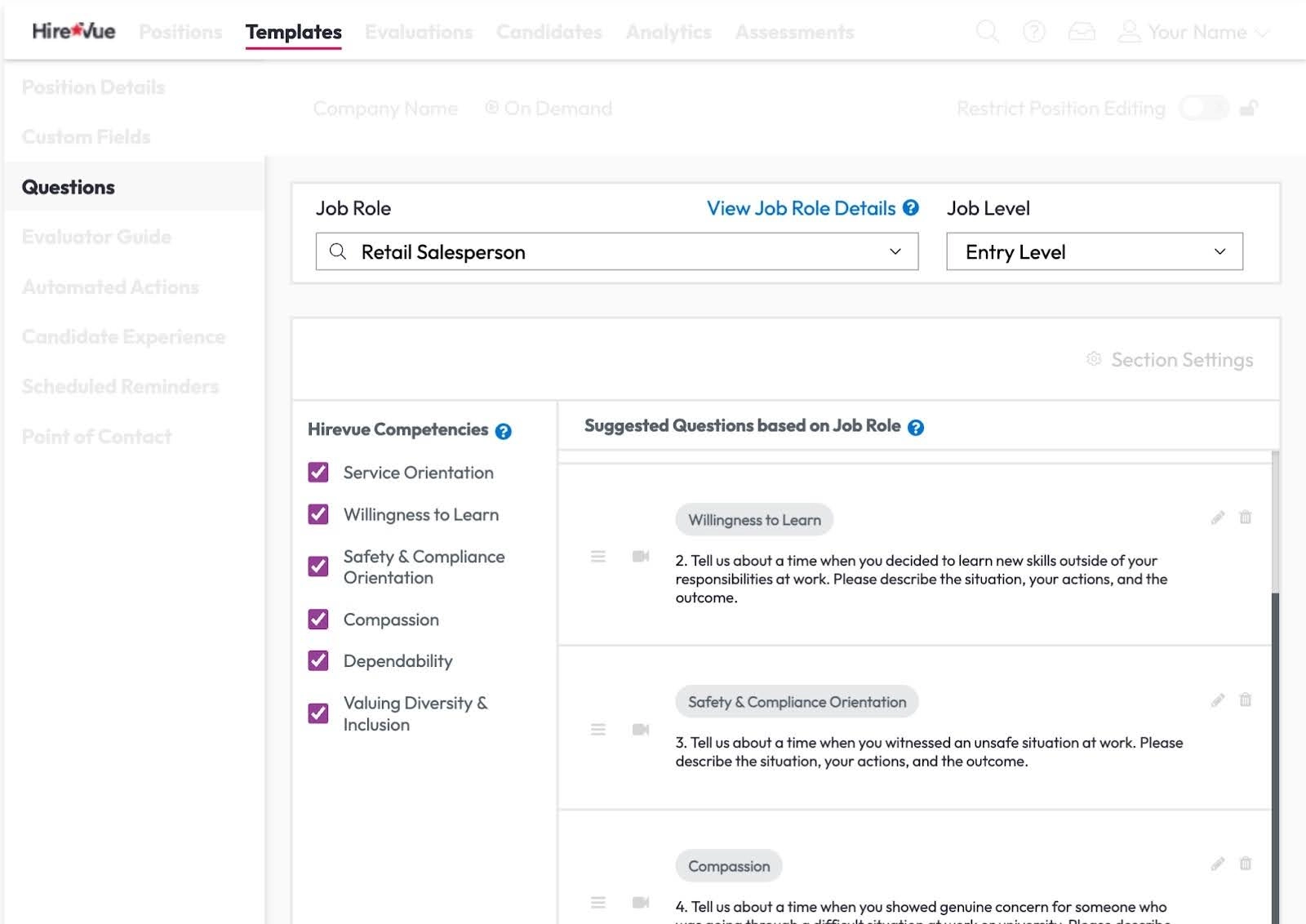Uncheck Safety & Compliance Orientation competency
The image size is (1306, 924).
point(318,566)
